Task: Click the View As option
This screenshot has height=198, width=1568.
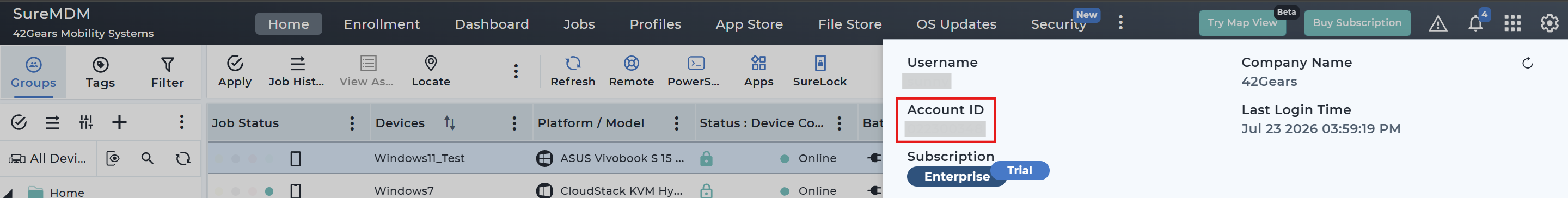Action: 367,71
